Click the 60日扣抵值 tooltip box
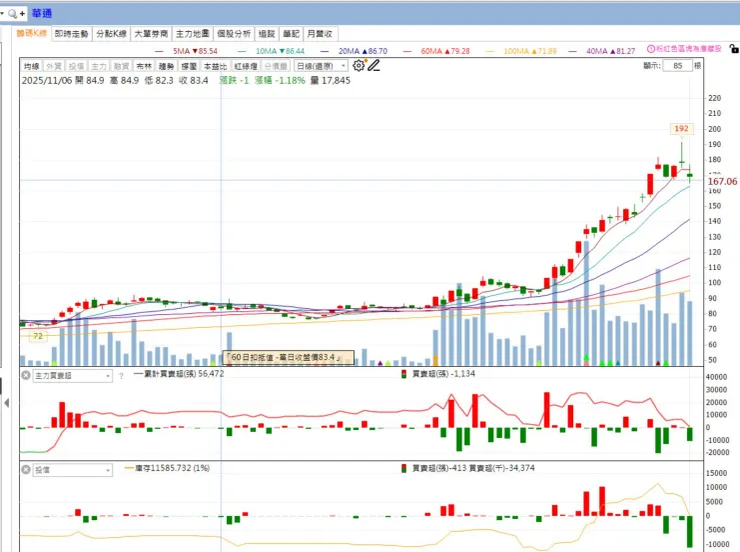 (x=288, y=357)
